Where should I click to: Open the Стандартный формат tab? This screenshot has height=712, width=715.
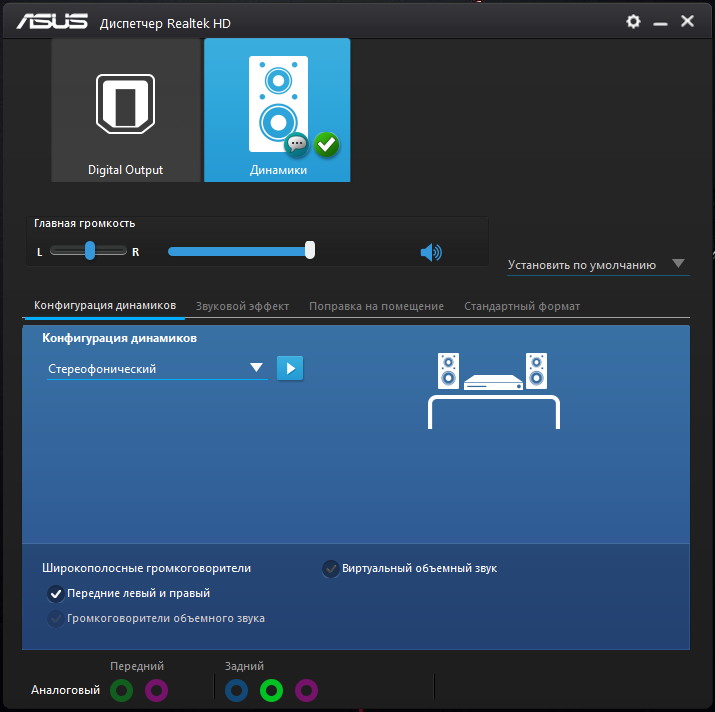(522, 306)
